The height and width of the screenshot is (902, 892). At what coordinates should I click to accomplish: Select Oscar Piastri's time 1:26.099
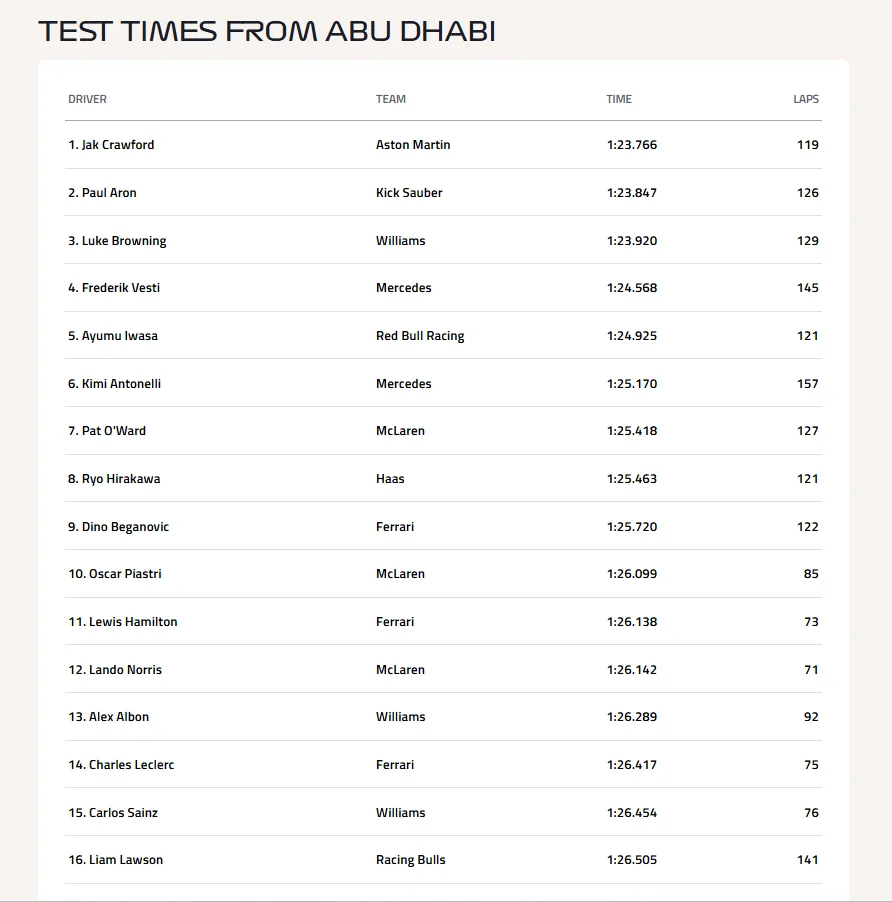tap(631, 574)
